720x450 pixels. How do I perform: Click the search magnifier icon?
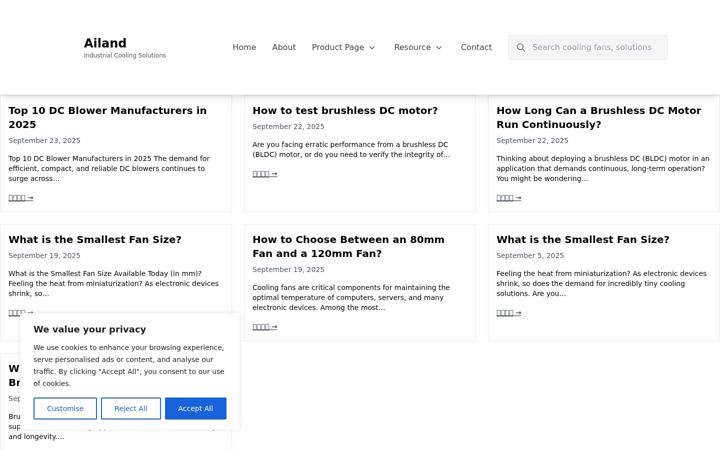point(520,47)
